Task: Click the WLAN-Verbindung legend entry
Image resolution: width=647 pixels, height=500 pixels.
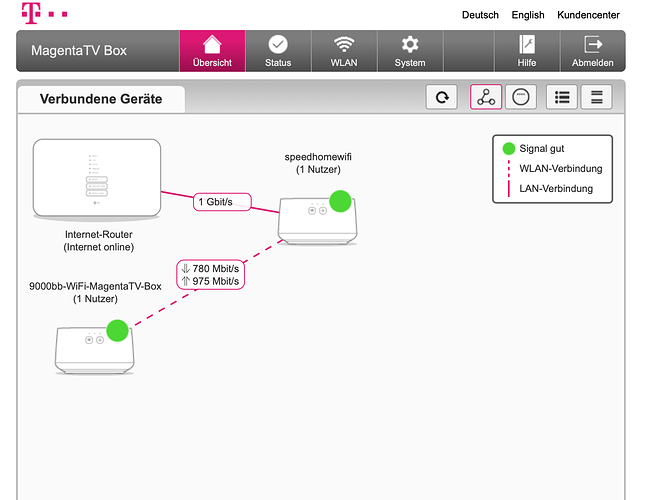Action: pos(555,168)
